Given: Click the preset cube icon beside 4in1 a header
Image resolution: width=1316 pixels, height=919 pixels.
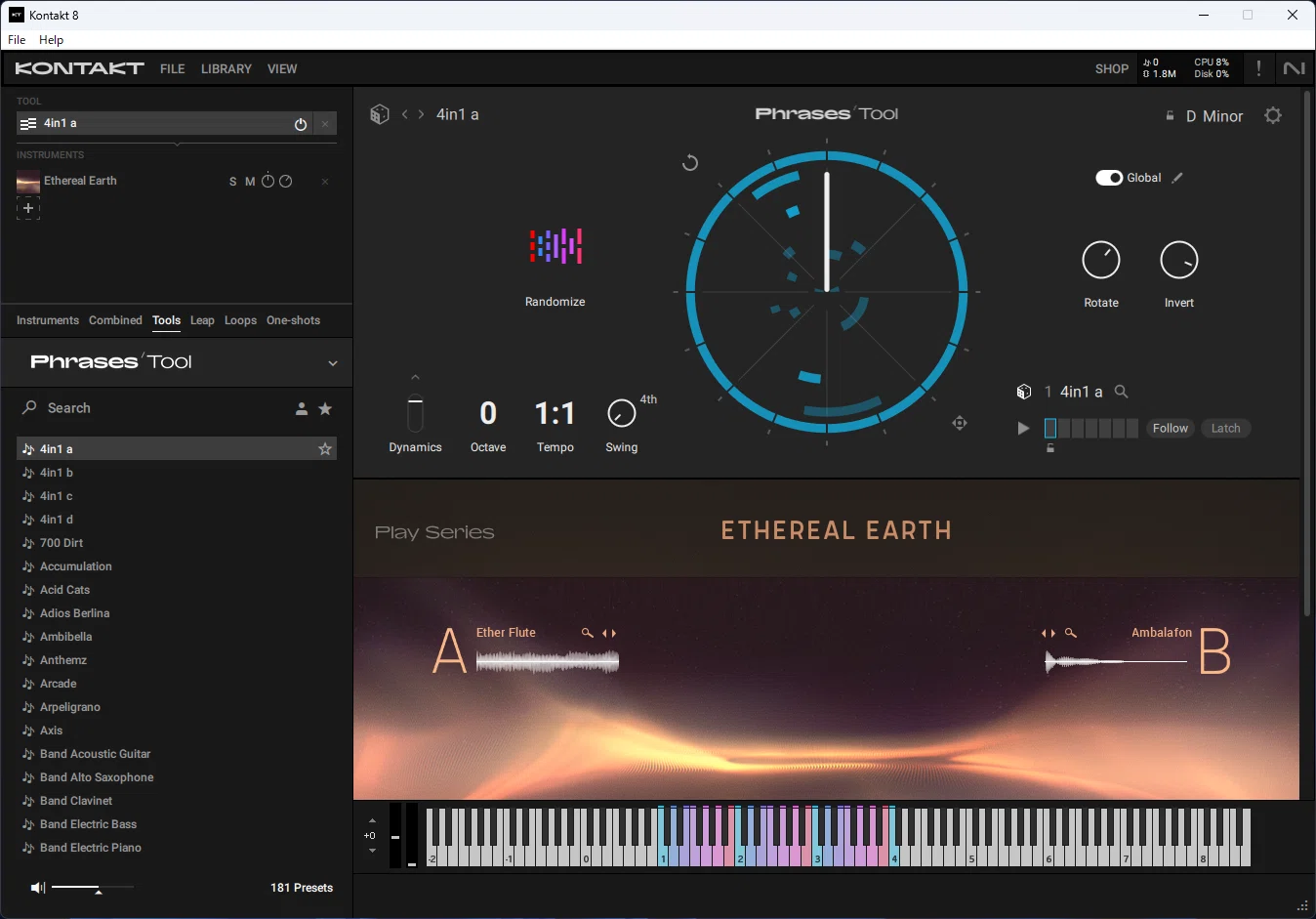Looking at the screenshot, I should pos(380,114).
